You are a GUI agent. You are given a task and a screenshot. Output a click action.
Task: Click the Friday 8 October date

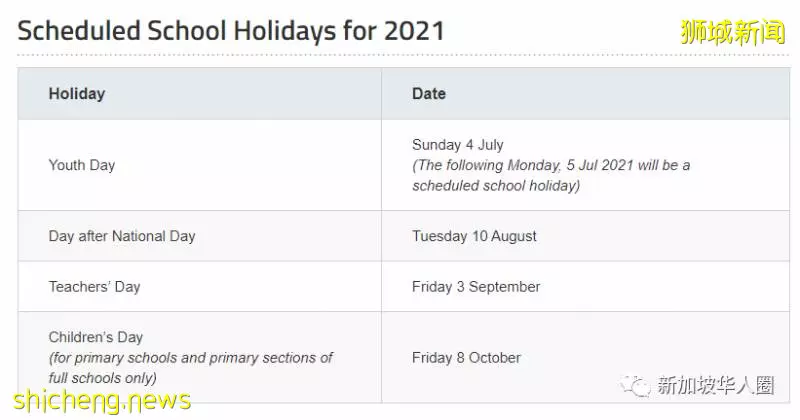point(466,358)
